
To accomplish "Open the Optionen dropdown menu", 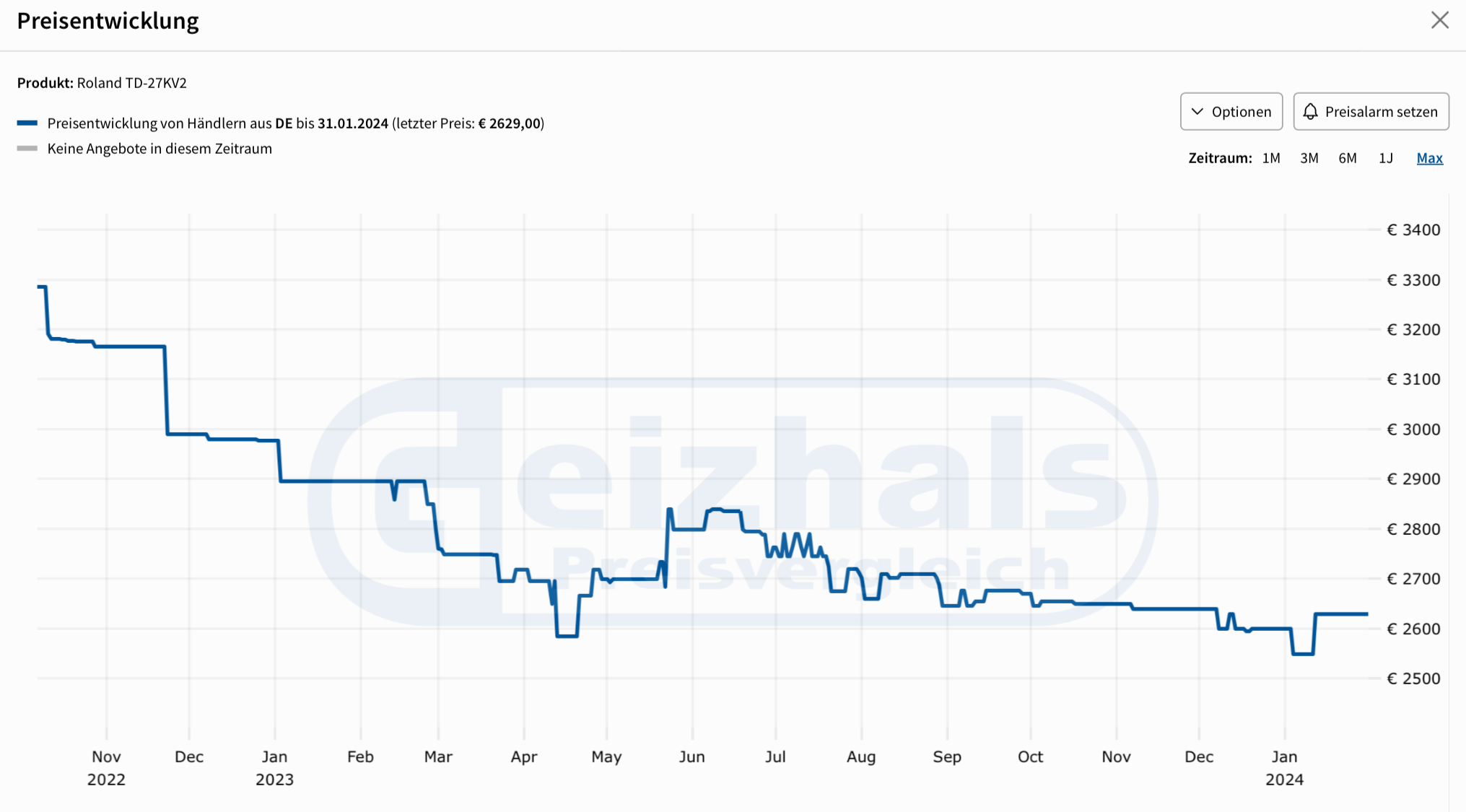I will 1231,111.
